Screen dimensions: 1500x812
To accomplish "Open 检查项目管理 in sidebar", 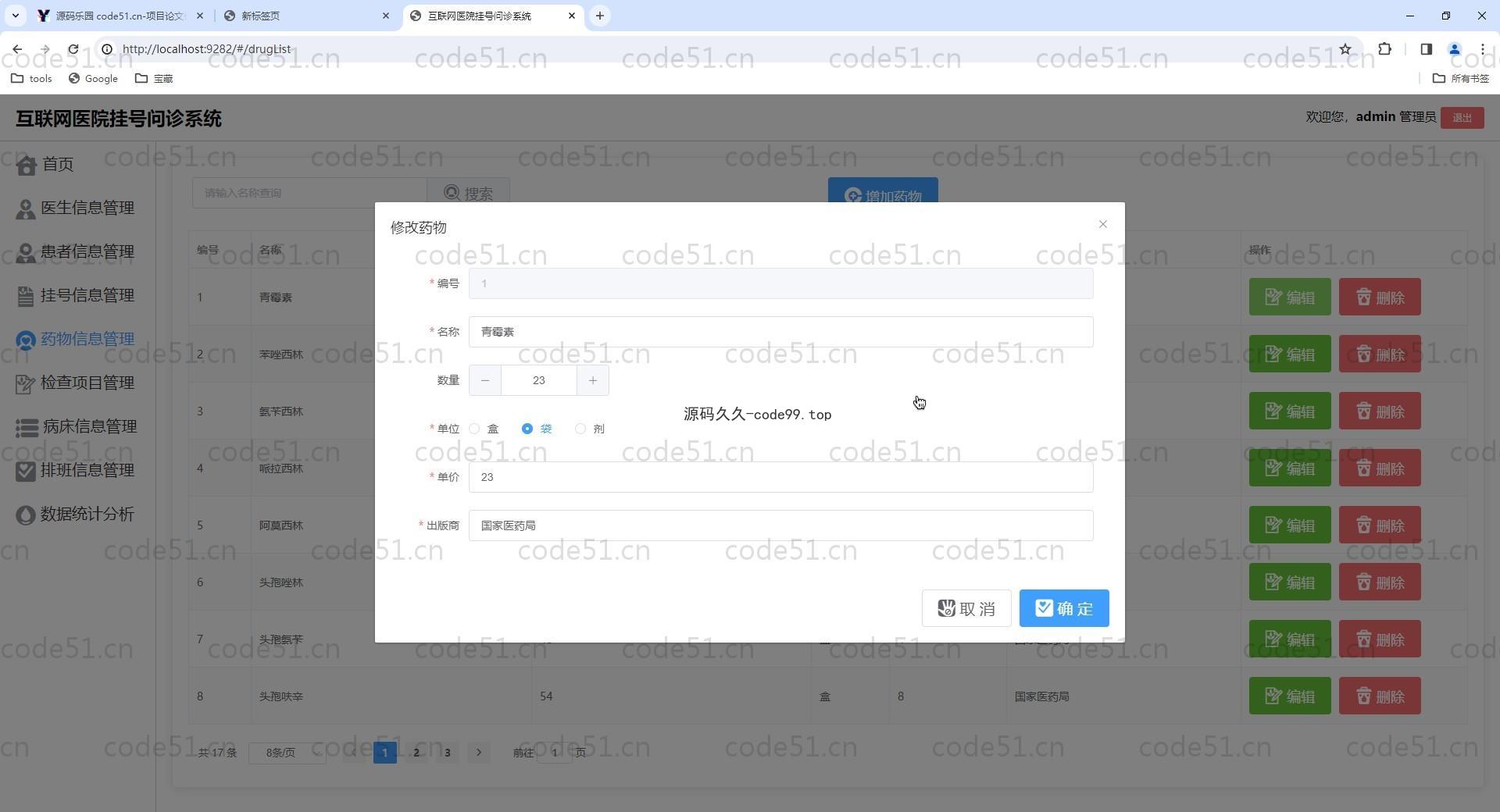I will coord(75,383).
